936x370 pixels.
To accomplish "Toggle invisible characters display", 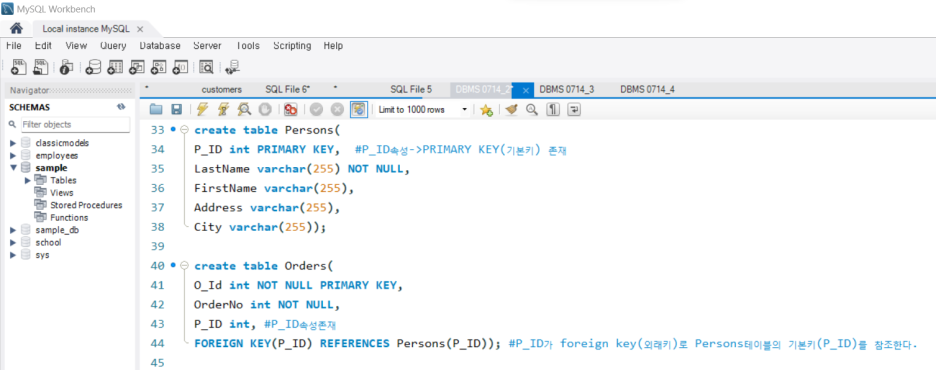I will (x=553, y=109).
